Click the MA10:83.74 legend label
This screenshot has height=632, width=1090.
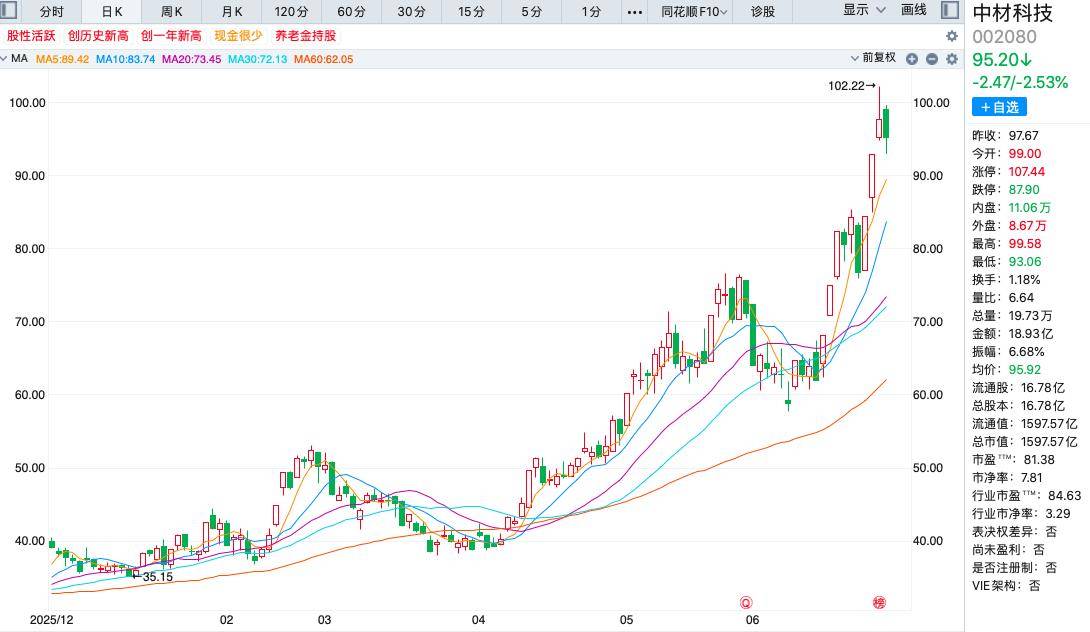125,59
